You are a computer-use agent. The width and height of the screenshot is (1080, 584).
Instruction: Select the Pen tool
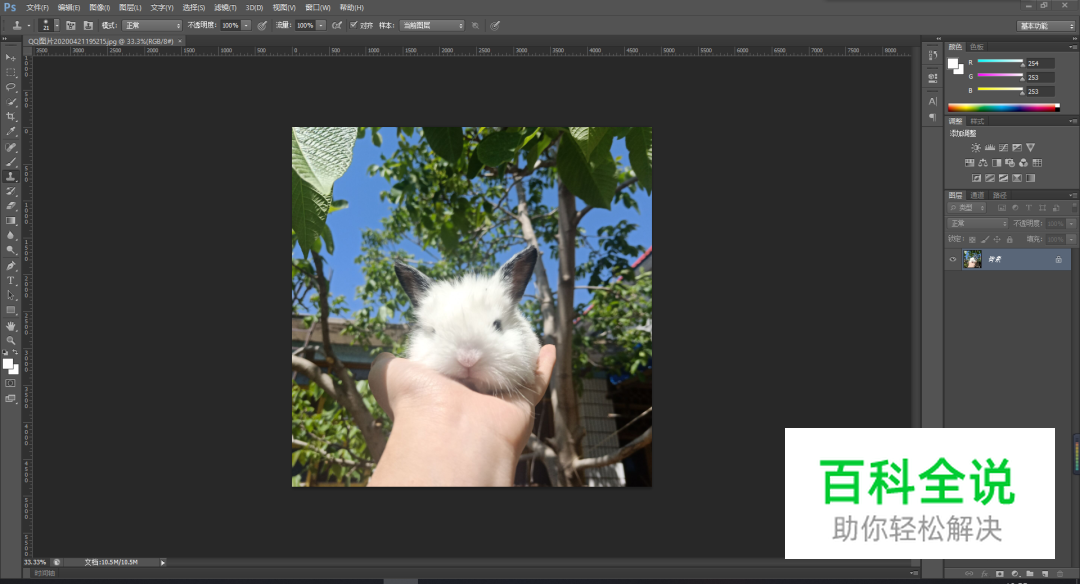click(11, 266)
